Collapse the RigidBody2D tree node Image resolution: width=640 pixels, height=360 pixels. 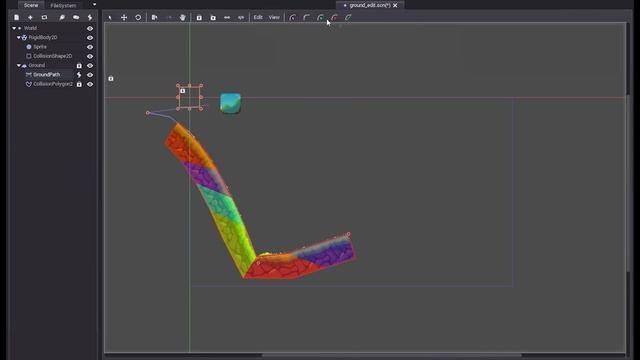[18, 38]
